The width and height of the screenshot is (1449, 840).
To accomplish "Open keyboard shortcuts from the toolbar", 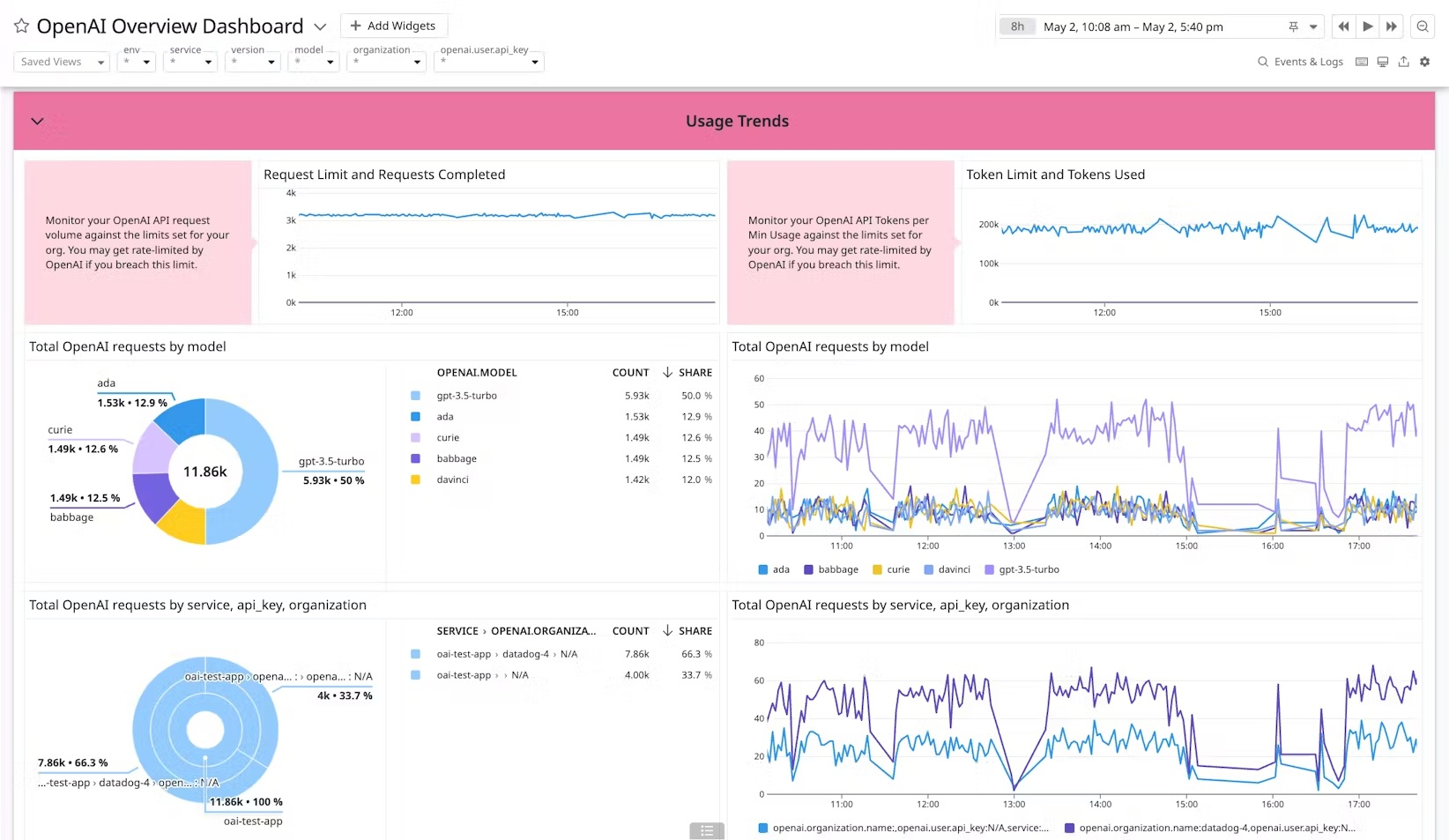I will click(1361, 62).
